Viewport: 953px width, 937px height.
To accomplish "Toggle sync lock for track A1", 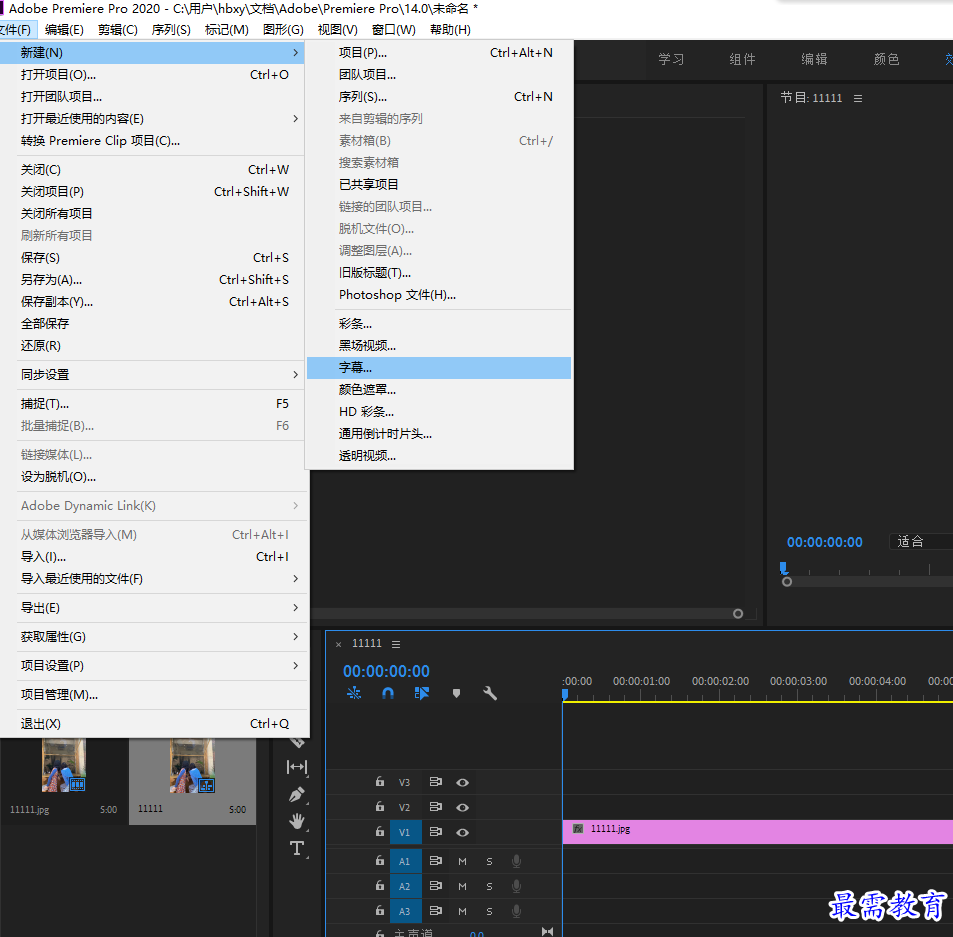I will [436, 861].
